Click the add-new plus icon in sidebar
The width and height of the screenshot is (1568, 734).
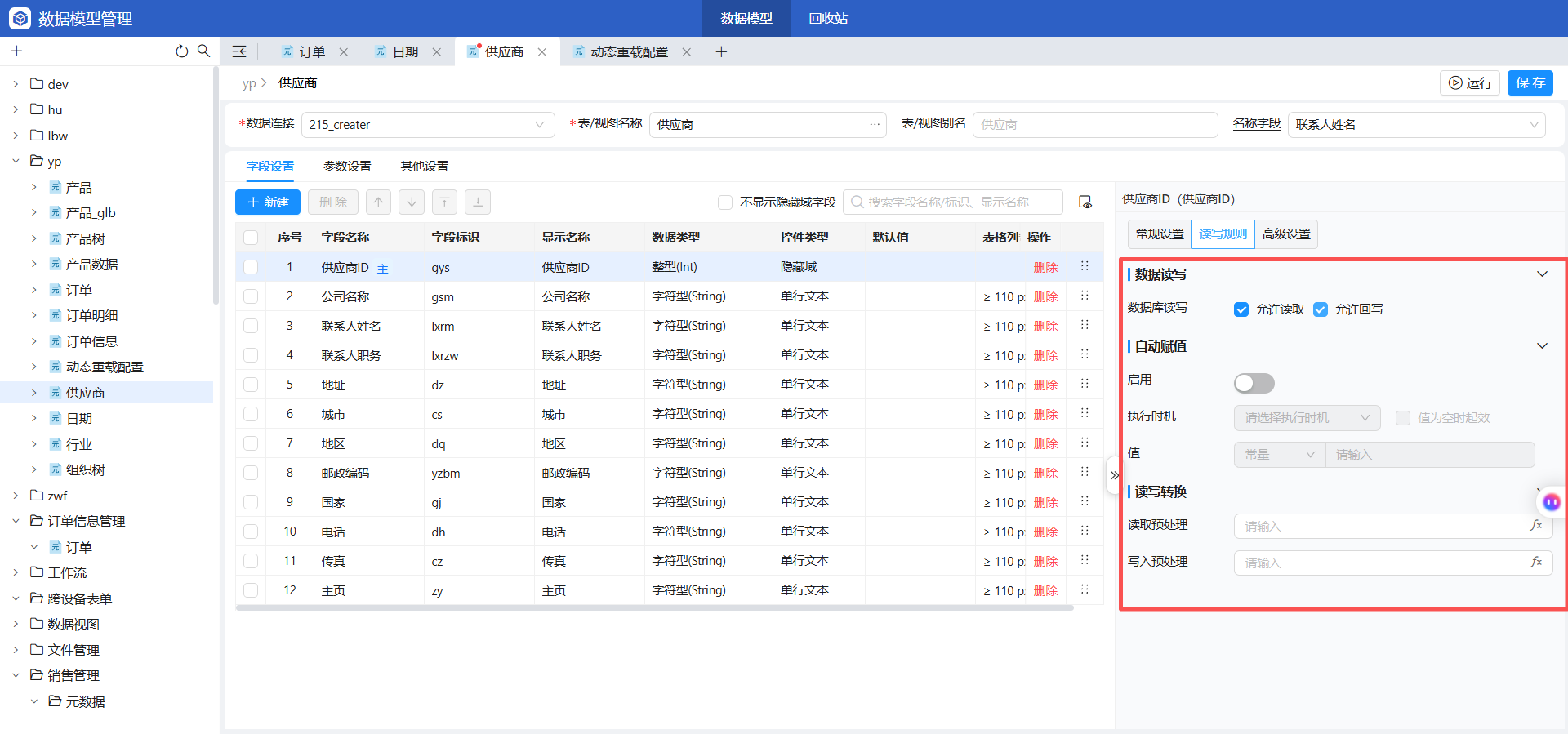16,51
